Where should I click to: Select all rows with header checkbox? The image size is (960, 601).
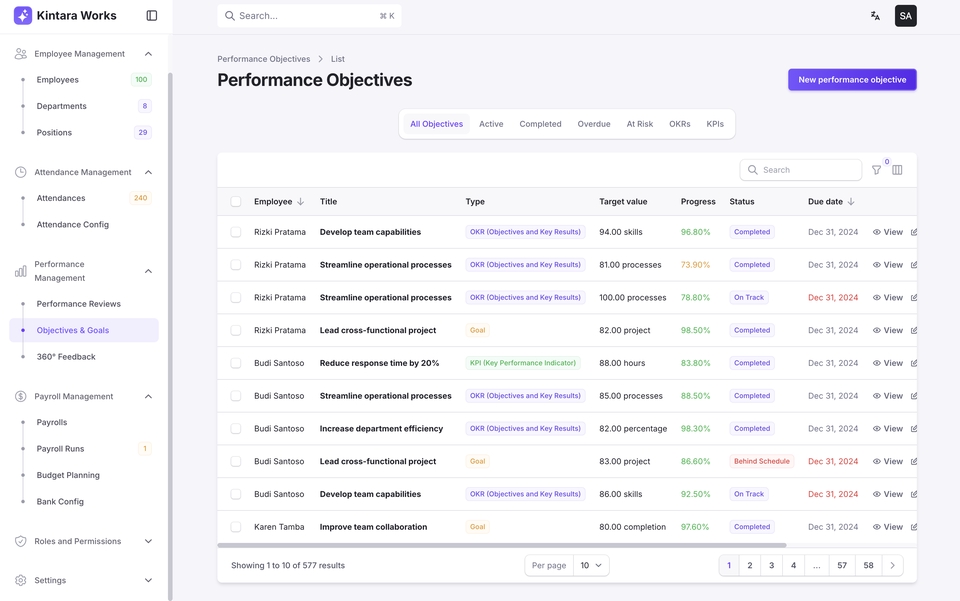(236, 202)
